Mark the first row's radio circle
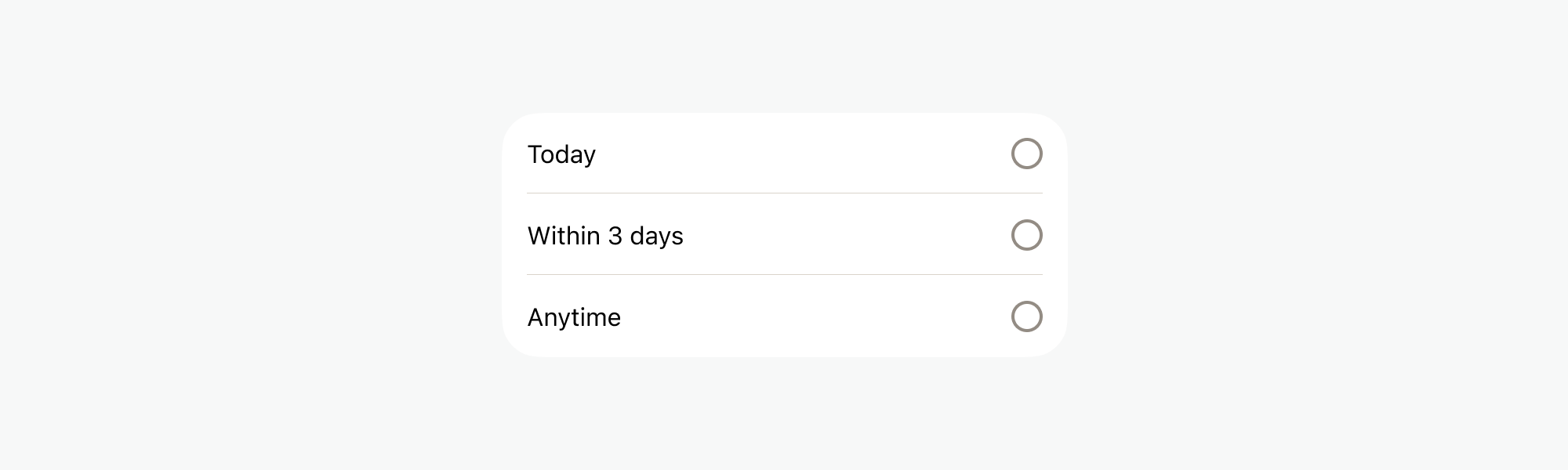The image size is (1568, 470). (1026, 154)
